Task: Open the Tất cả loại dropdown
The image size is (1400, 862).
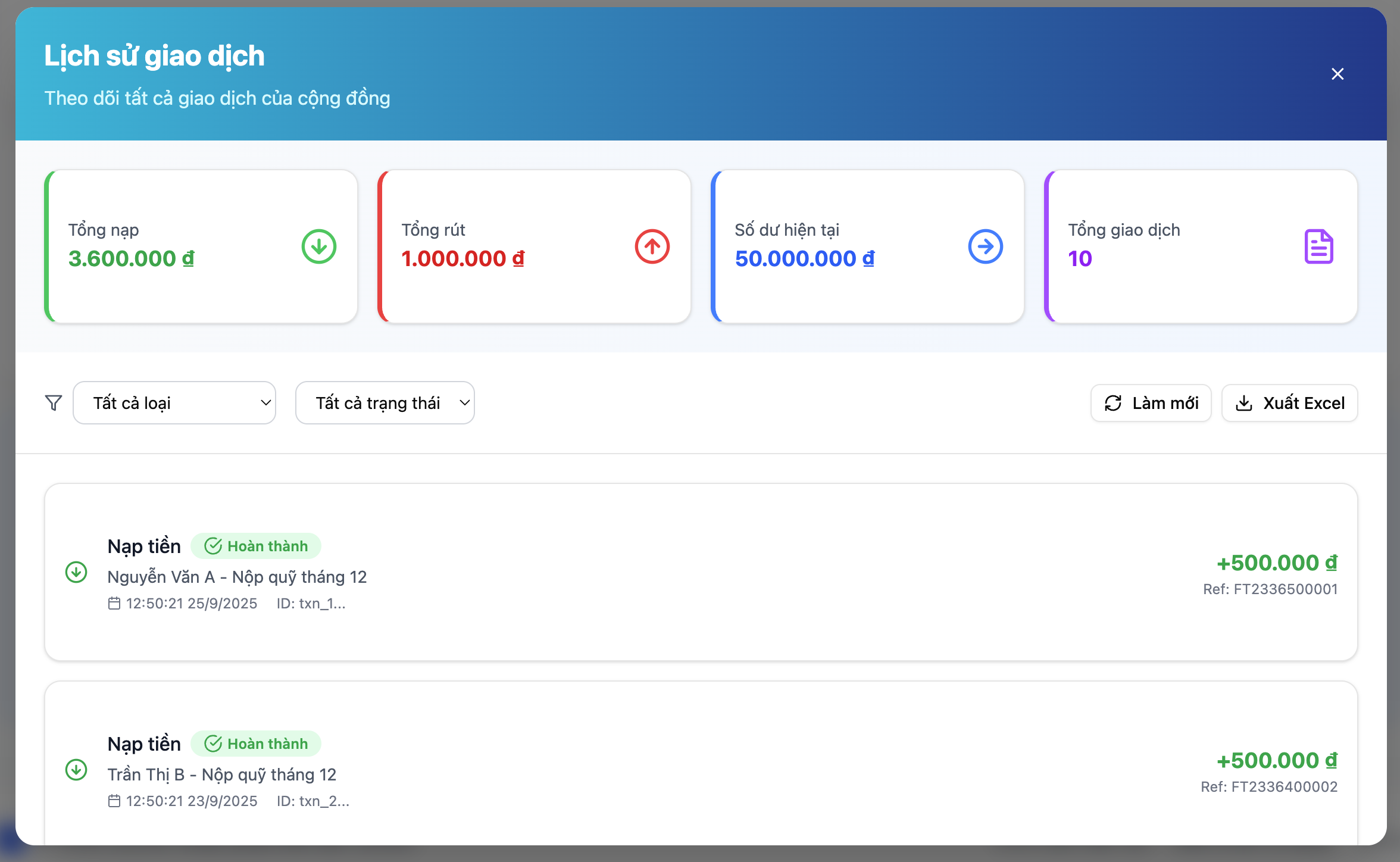Action: tap(174, 403)
